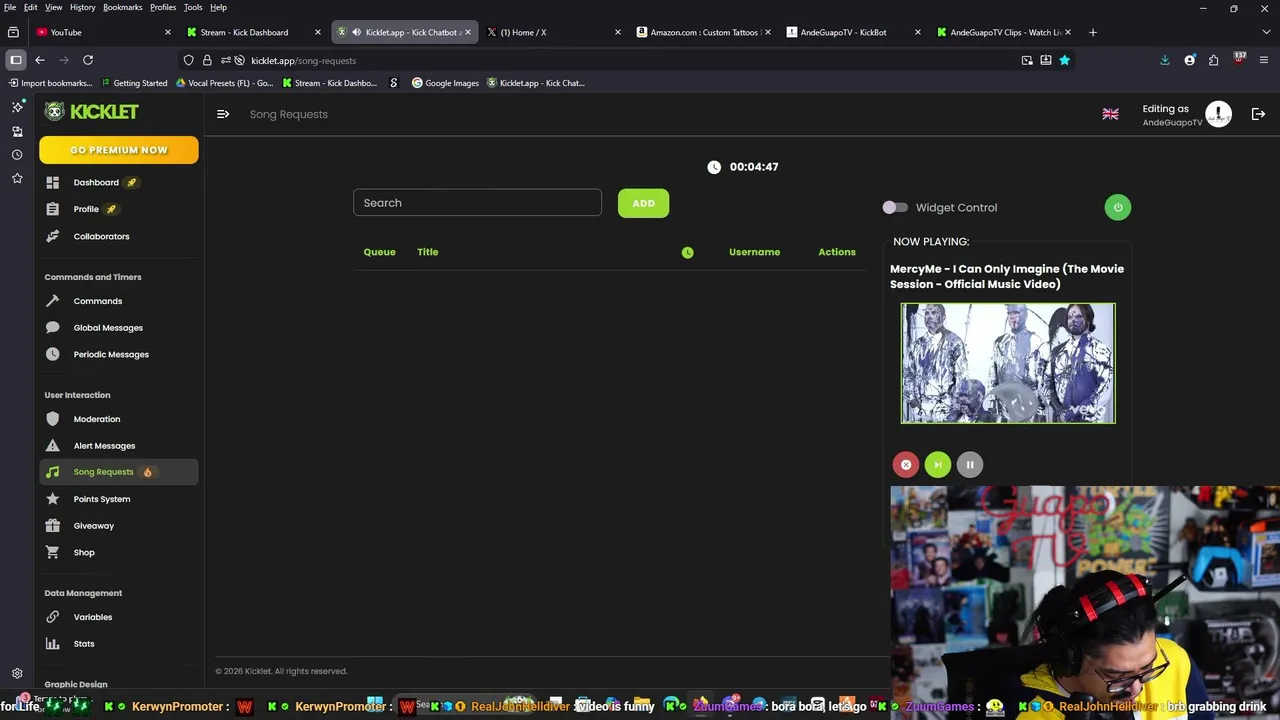Click the Giveaway gift icon
This screenshot has width=1280, height=720.
[53, 526]
